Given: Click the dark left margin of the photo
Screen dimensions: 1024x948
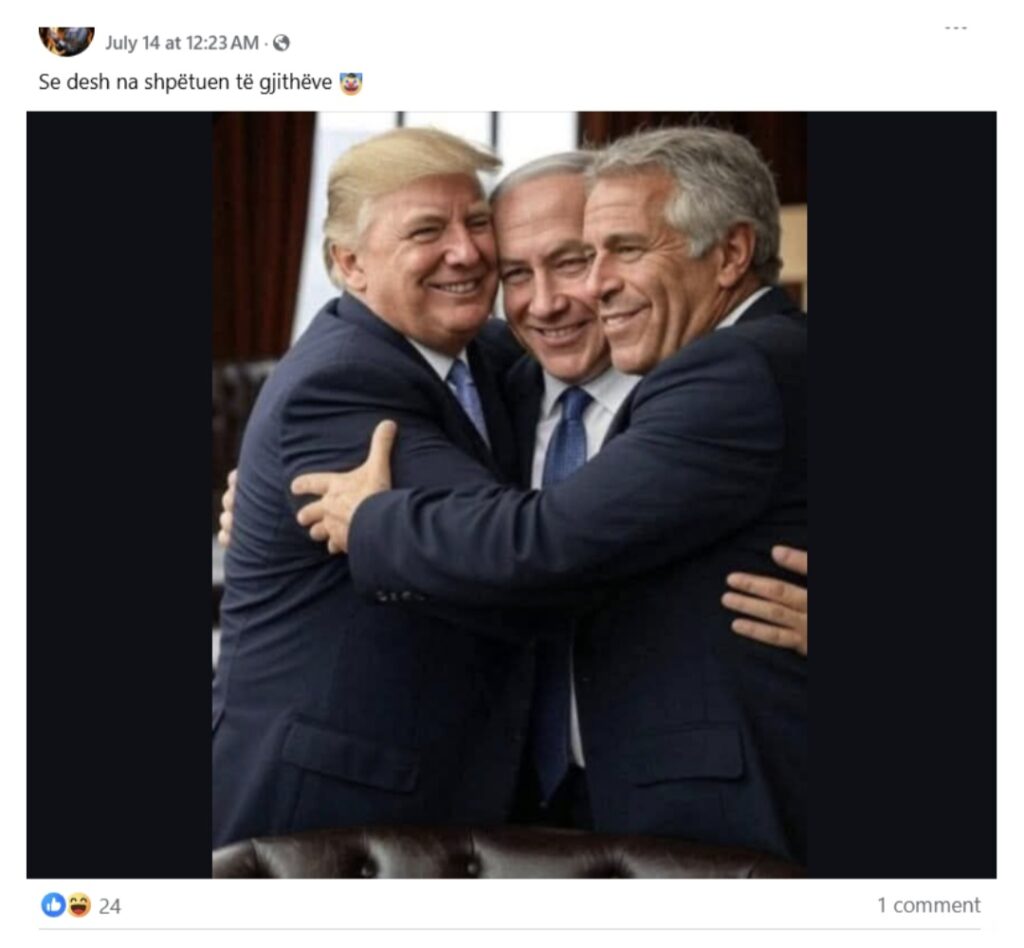Looking at the screenshot, I should coord(119,494).
